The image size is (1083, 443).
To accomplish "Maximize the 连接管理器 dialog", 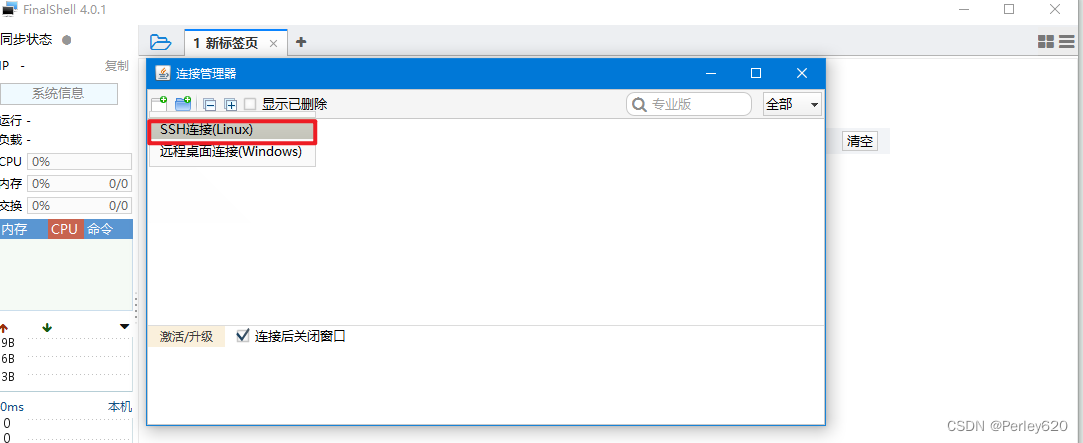I will coord(756,73).
